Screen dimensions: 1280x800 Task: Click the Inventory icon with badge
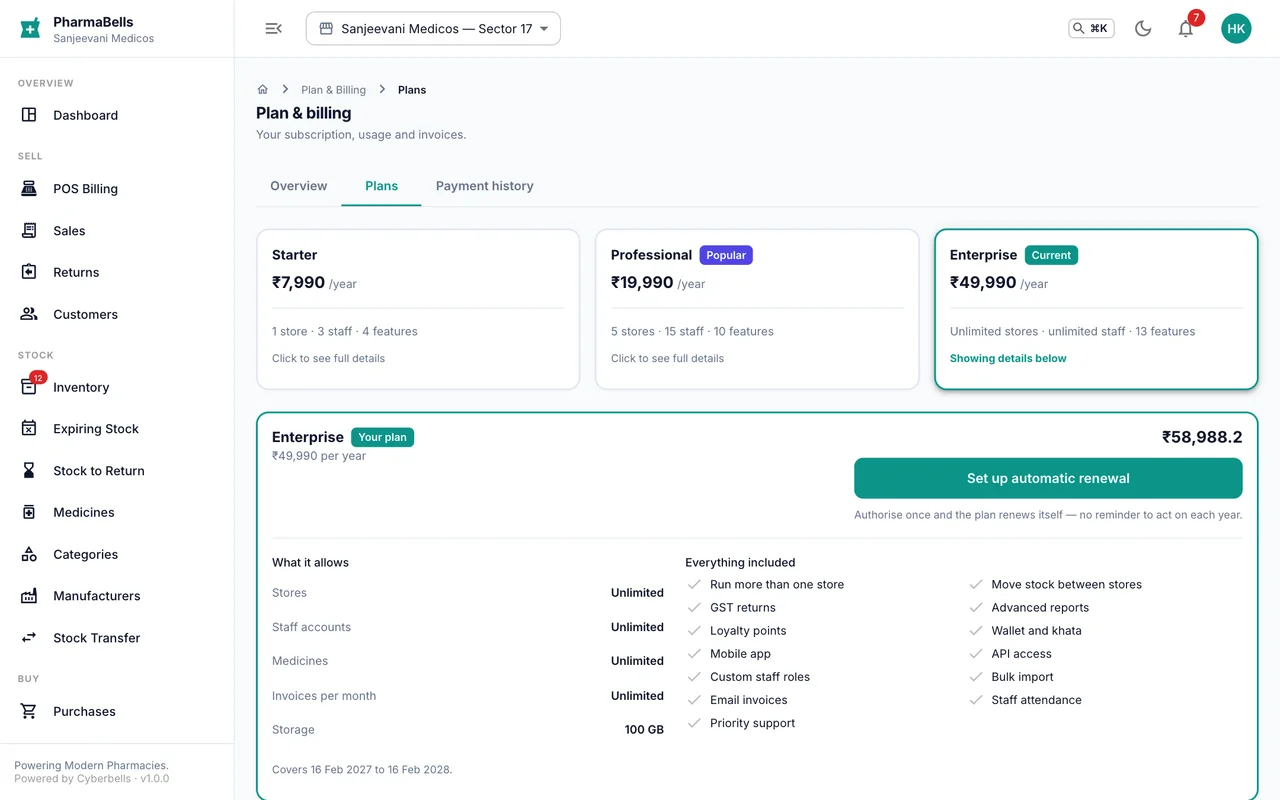(29, 387)
